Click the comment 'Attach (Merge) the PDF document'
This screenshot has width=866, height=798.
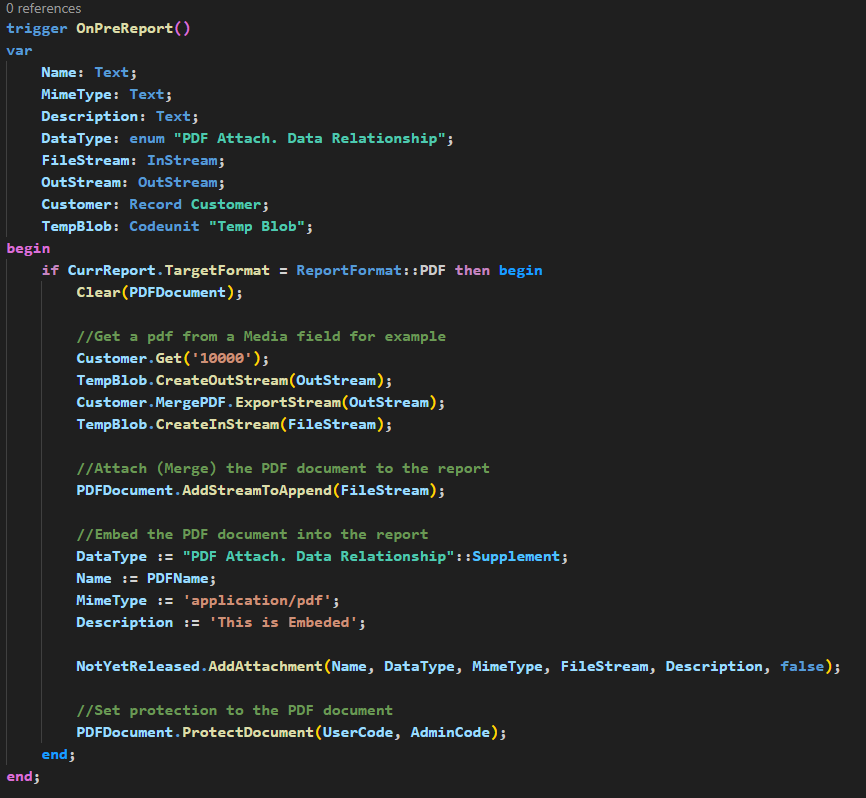[221, 468]
